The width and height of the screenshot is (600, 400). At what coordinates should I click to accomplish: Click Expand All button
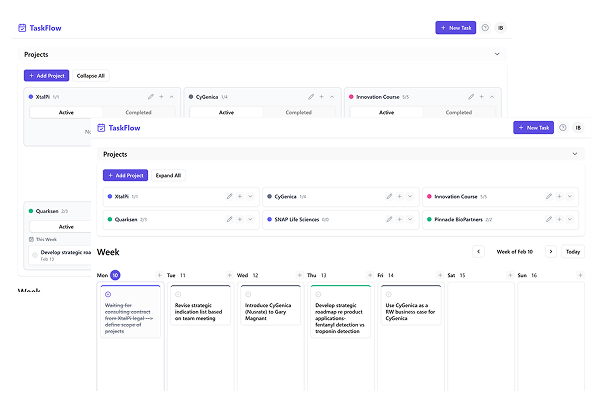168,175
